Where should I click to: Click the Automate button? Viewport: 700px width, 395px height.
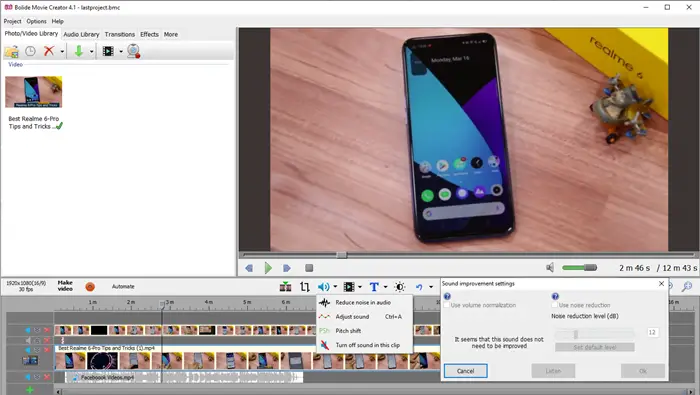tap(123, 287)
